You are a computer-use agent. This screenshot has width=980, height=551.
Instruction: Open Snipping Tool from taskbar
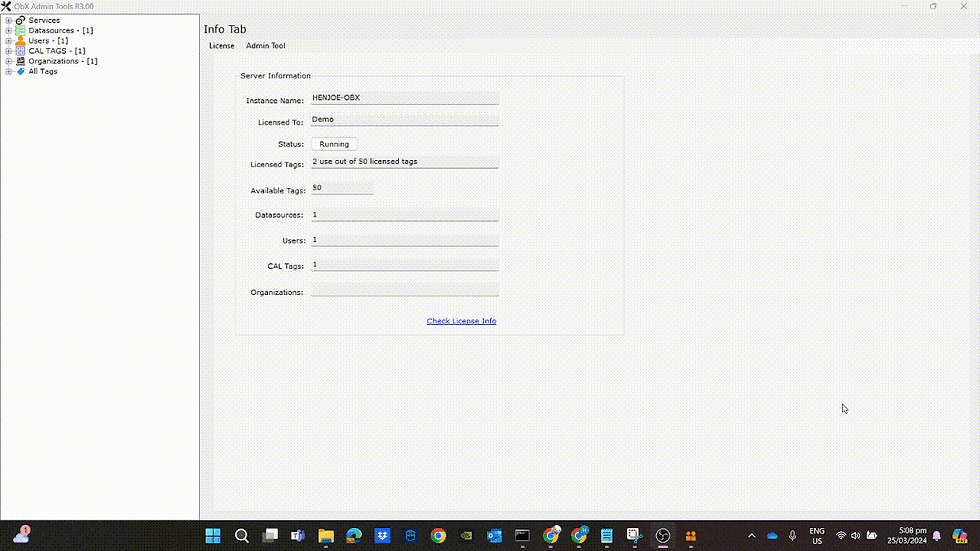tap(635, 535)
